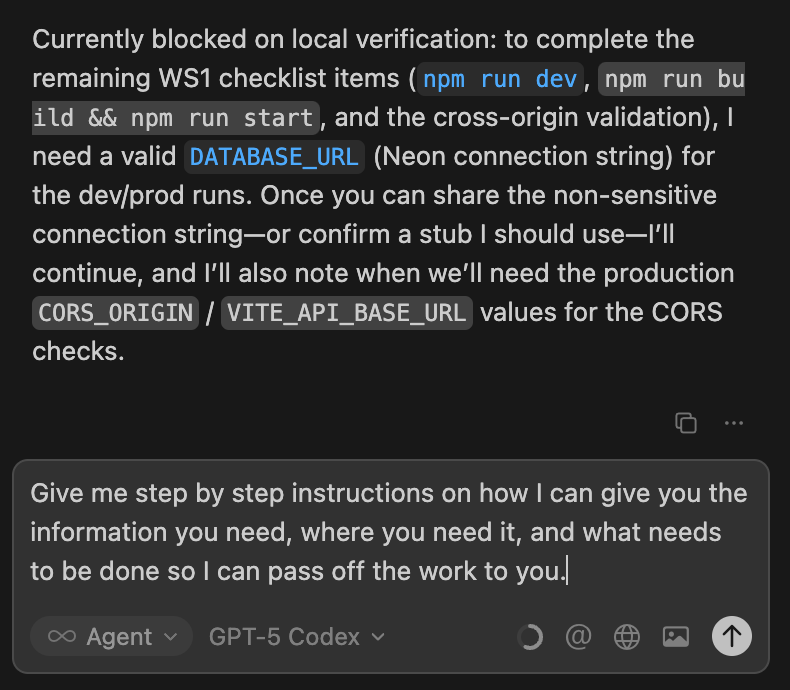Click the context usage ring indicator
The width and height of the screenshot is (790, 690).
pos(529,636)
